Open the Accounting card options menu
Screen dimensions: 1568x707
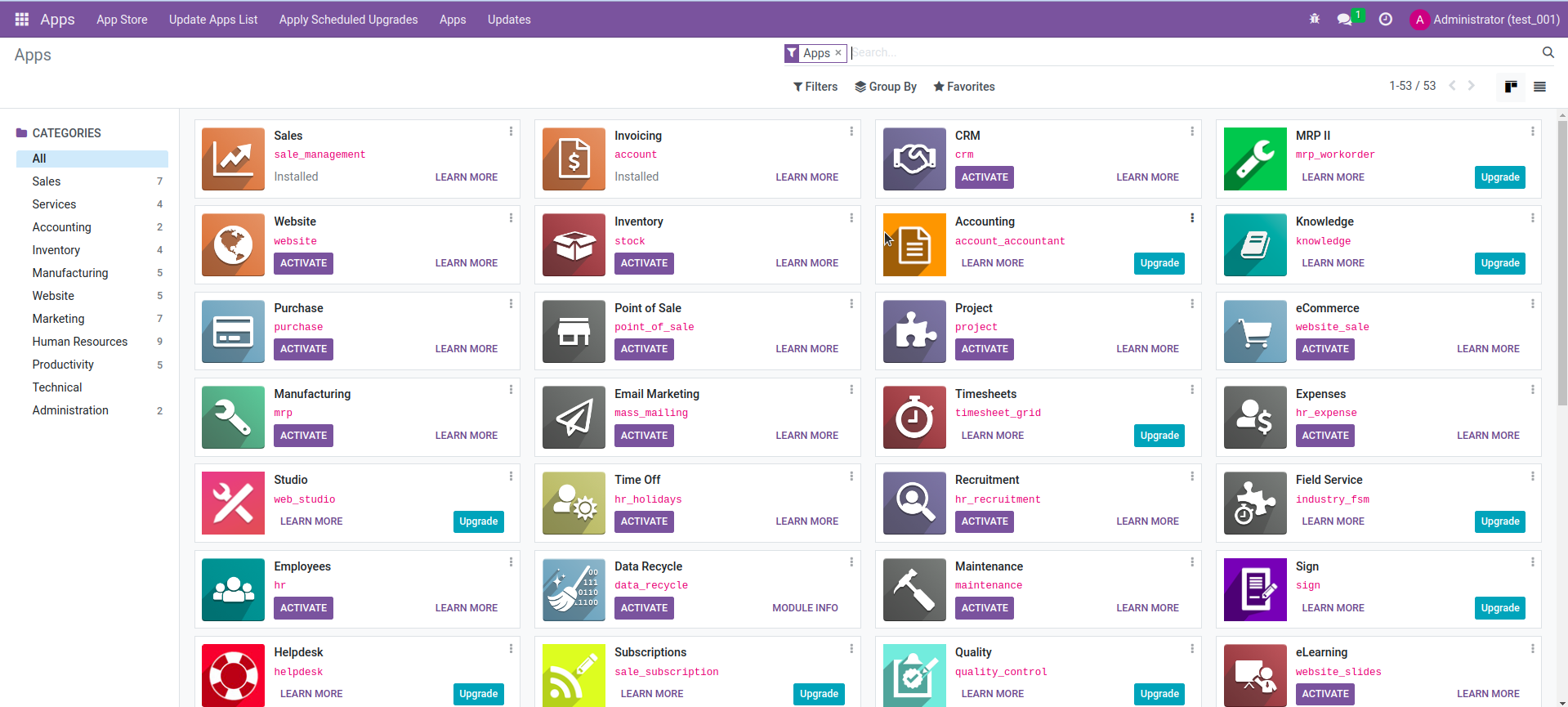(x=1192, y=217)
